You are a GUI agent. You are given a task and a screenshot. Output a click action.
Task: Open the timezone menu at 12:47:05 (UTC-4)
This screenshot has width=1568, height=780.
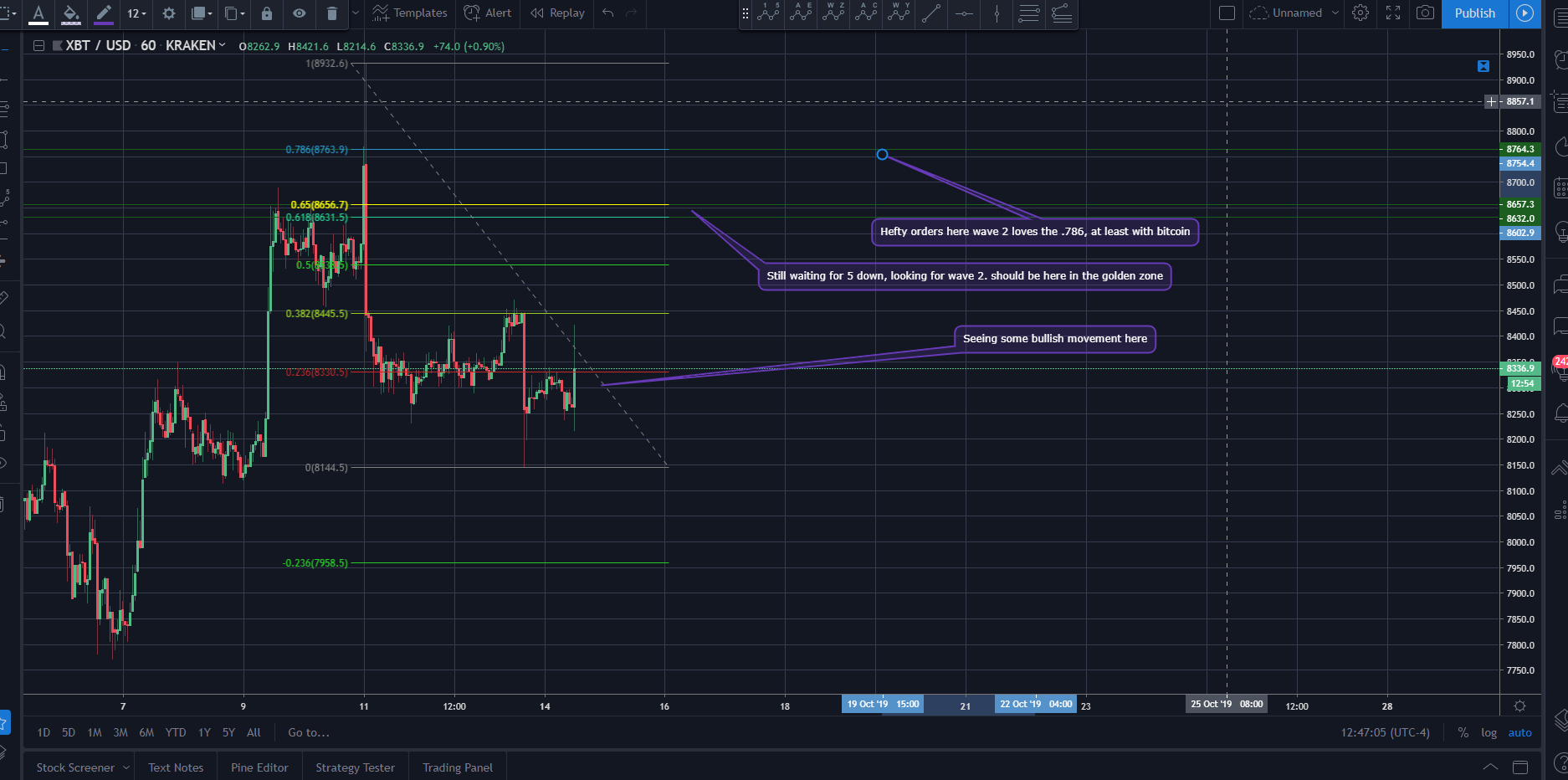coord(1385,733)
